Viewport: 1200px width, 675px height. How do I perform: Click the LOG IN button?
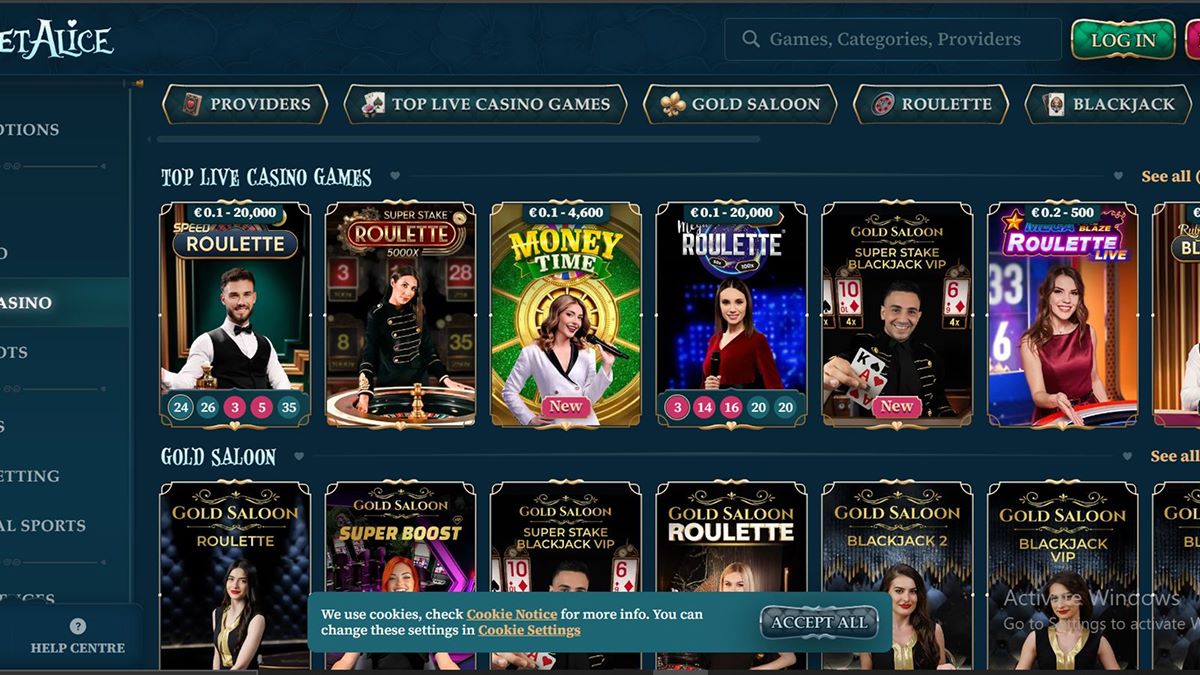[1123, 40]
